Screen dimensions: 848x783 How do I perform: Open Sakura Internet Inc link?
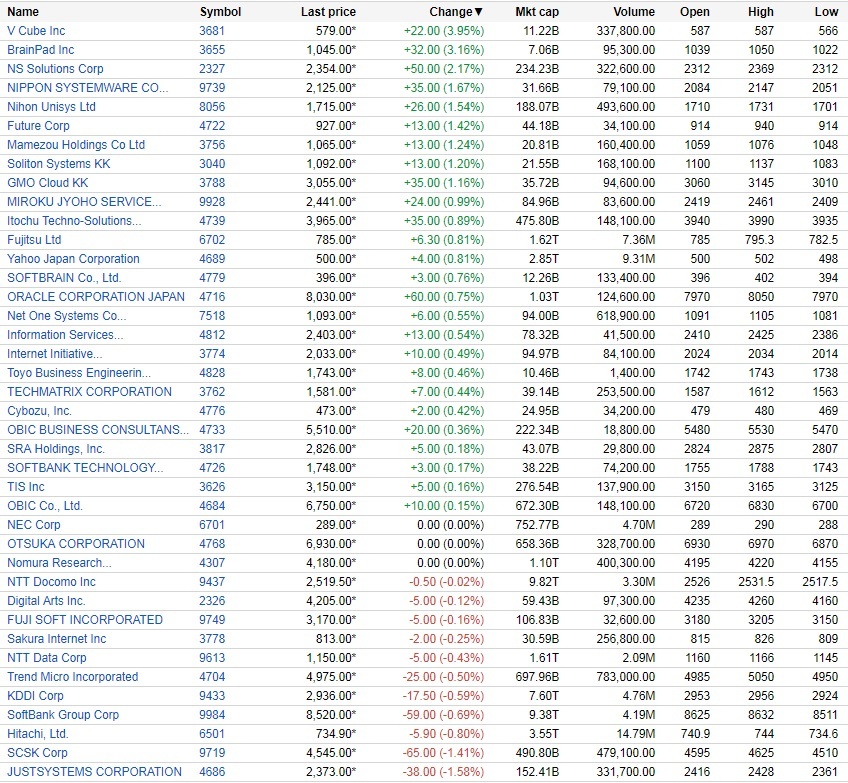click(57, 639)
